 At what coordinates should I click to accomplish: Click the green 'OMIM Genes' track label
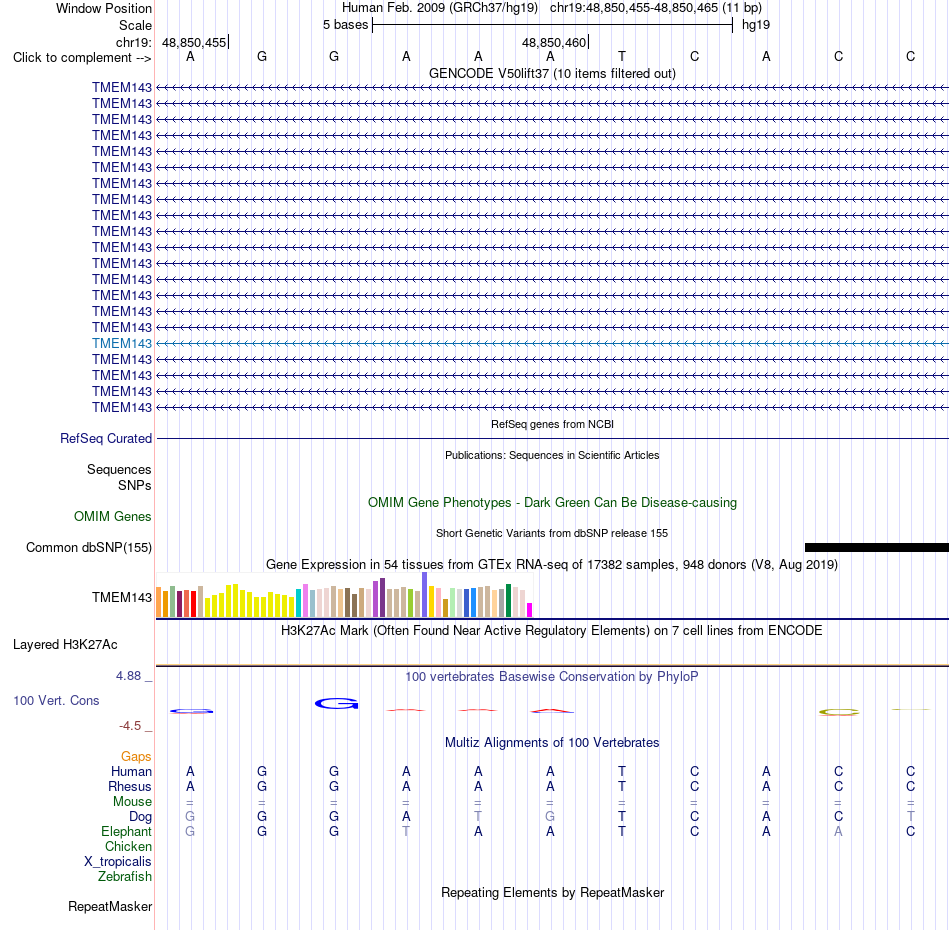[x=113, y=516]
